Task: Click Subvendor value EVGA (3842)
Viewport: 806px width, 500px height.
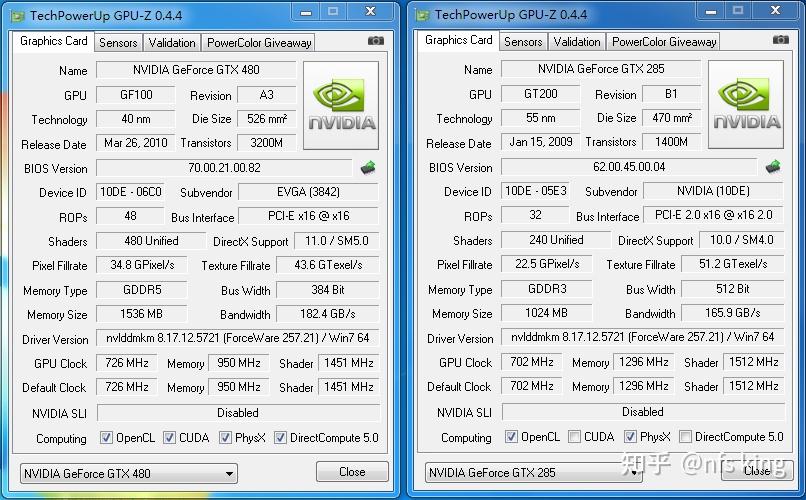Action: tap(308, 192)
